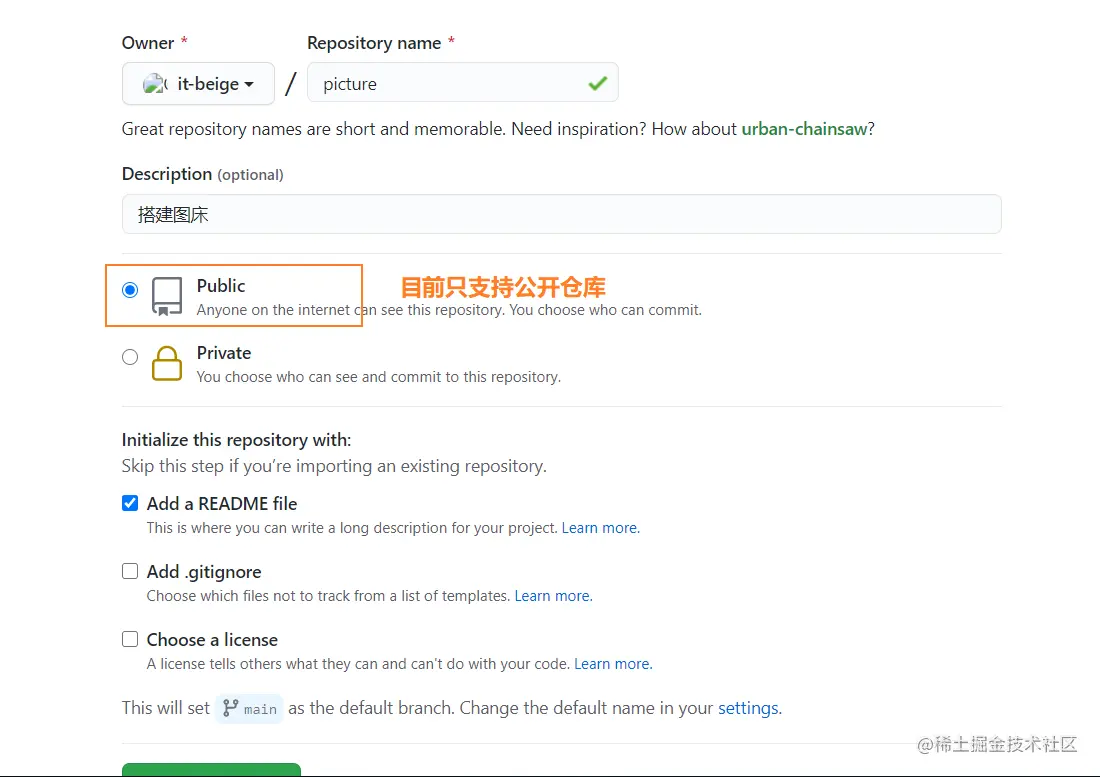The width and height of the screenshot is (1100, 777).
Task: Click the green button cut off at the bottom of the form
Action: 211,769
